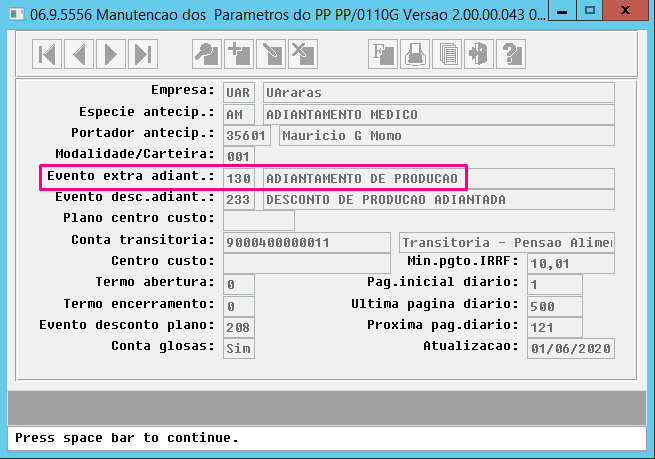
Task: Click the Atualizacao date field 01/06/2020
Action: (x=571, y=348)
